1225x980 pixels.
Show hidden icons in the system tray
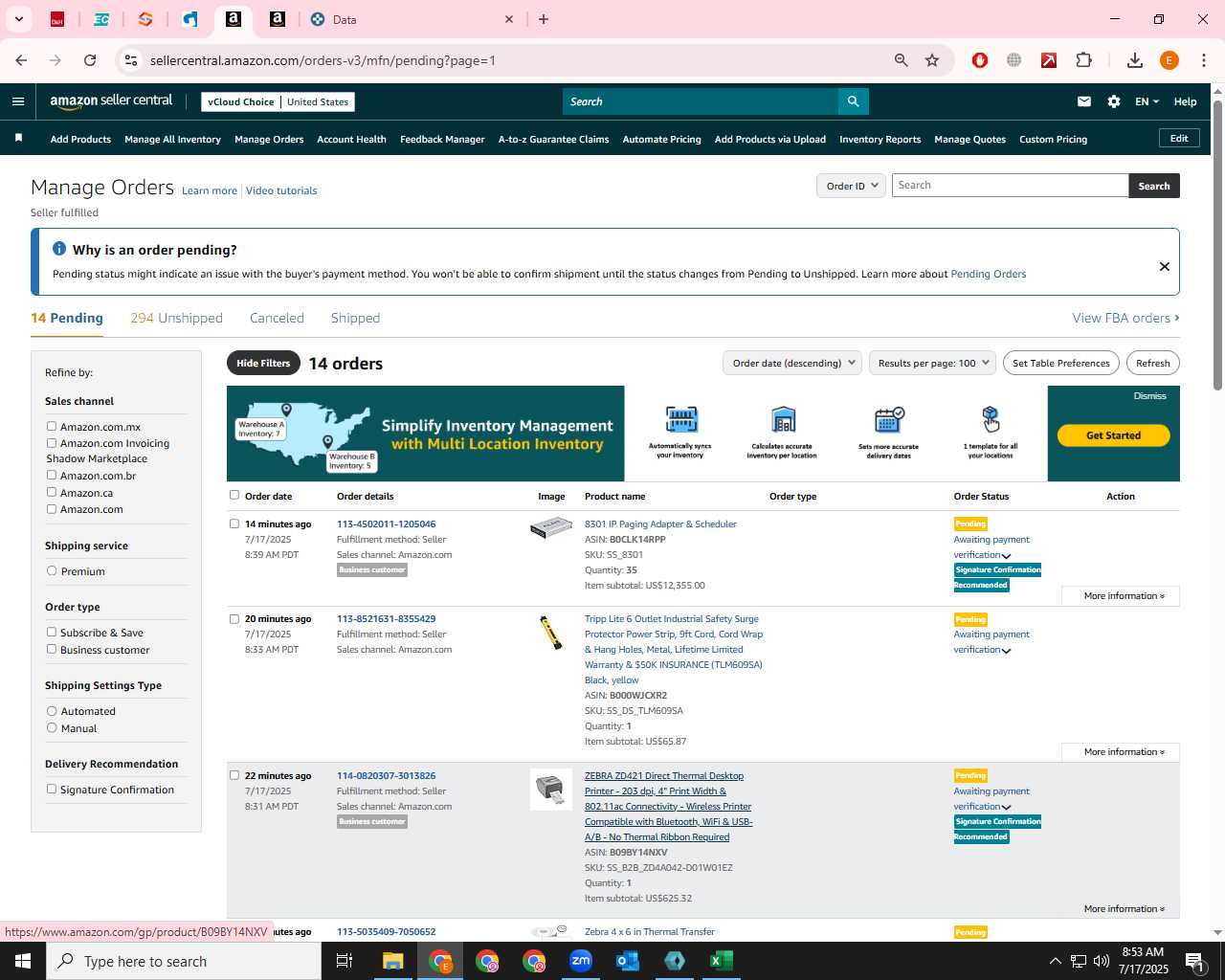(1055, 961)
